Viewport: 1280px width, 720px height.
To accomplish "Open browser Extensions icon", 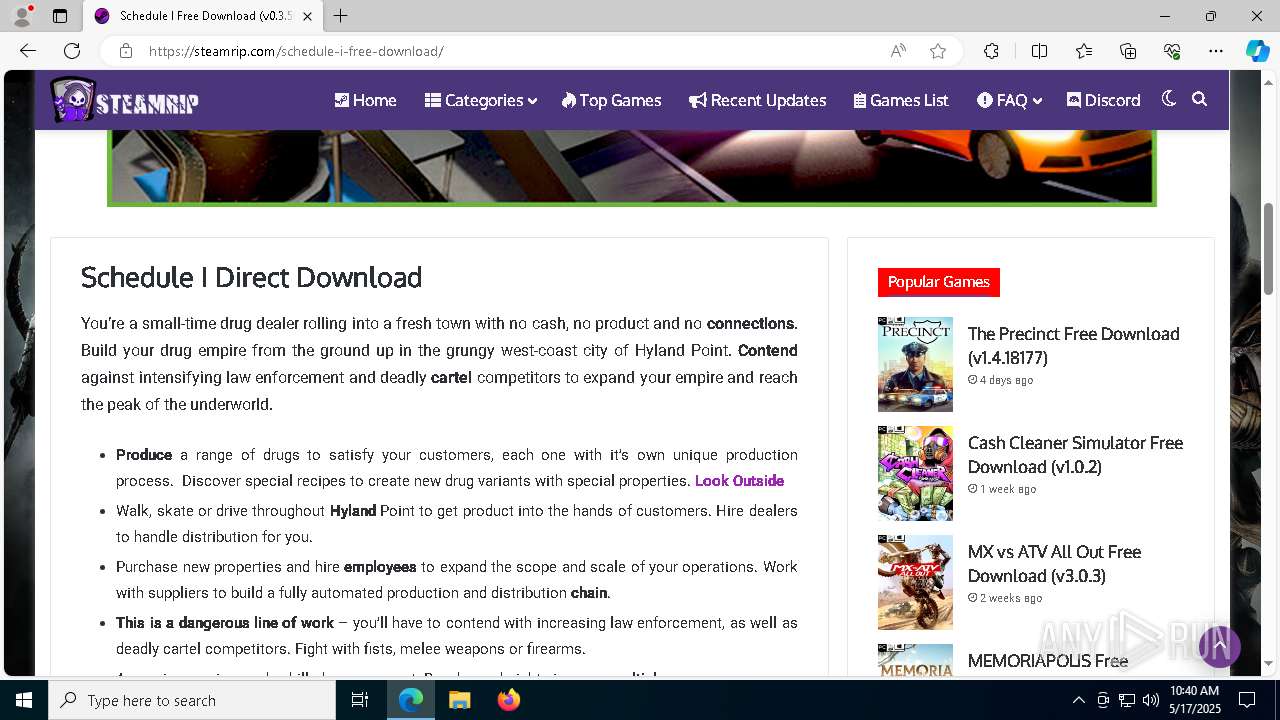I will pyautogui.click(x=991, y=51).
